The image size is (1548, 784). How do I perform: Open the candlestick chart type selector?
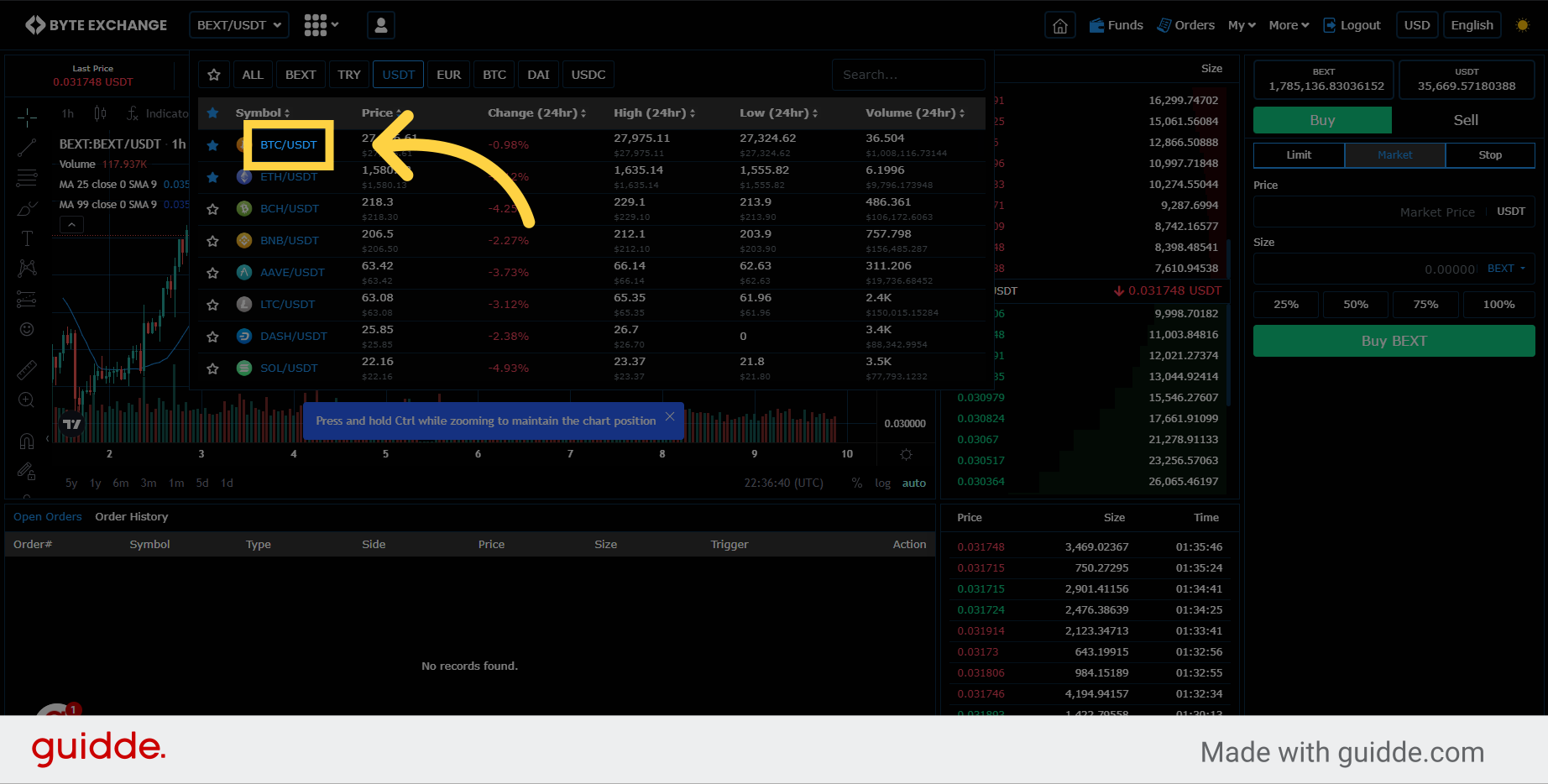click(100, 113)
